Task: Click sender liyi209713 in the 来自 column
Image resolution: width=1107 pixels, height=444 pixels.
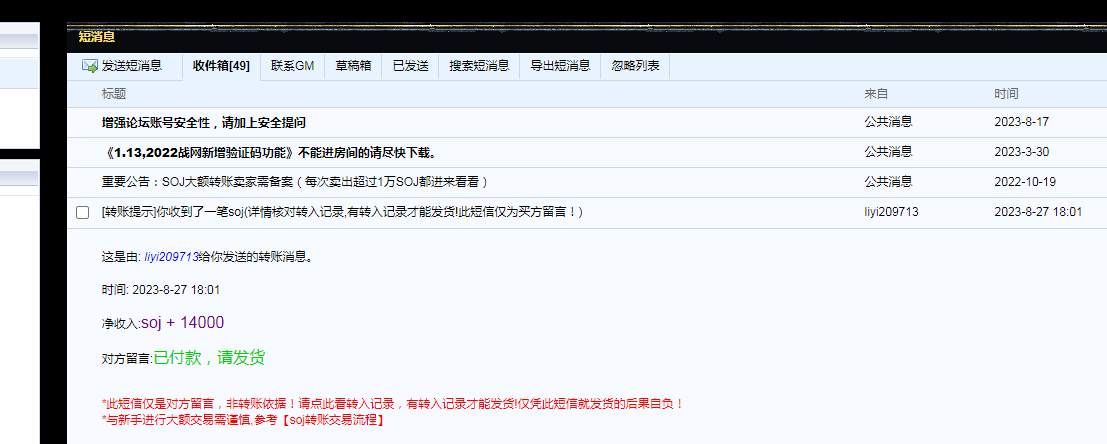Action: (x=891, y=212)
